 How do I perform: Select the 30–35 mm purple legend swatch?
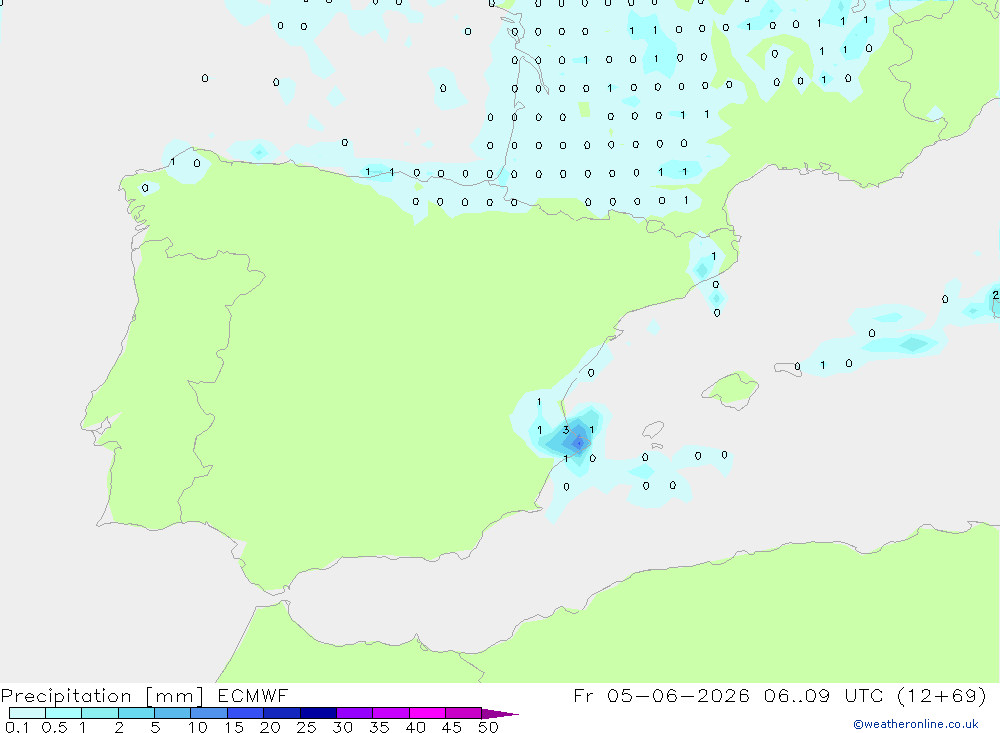click(355, 713)
